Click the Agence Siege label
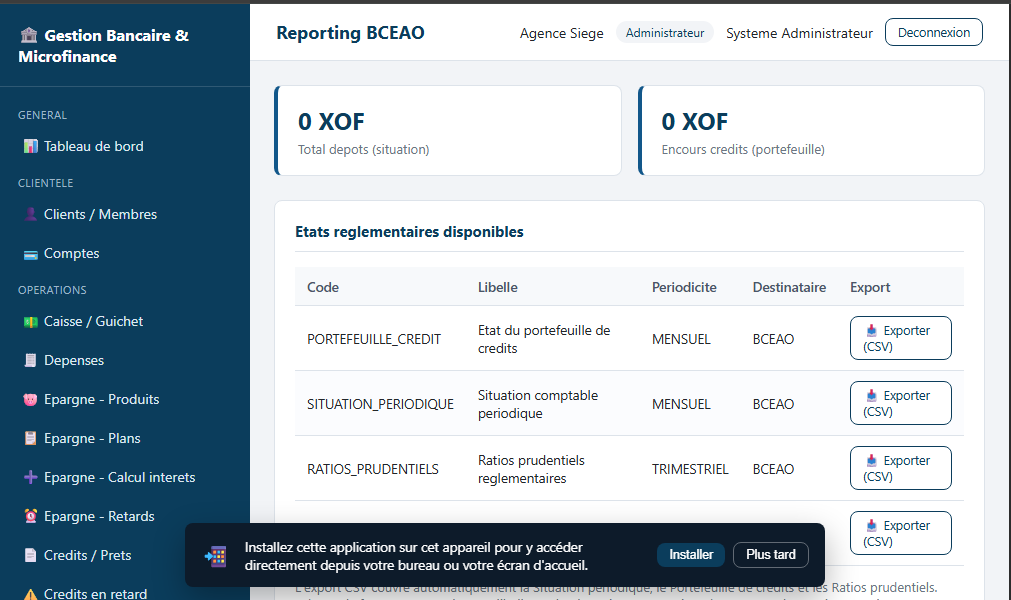This screenshot has height=600, width=1011. [562, 34]
